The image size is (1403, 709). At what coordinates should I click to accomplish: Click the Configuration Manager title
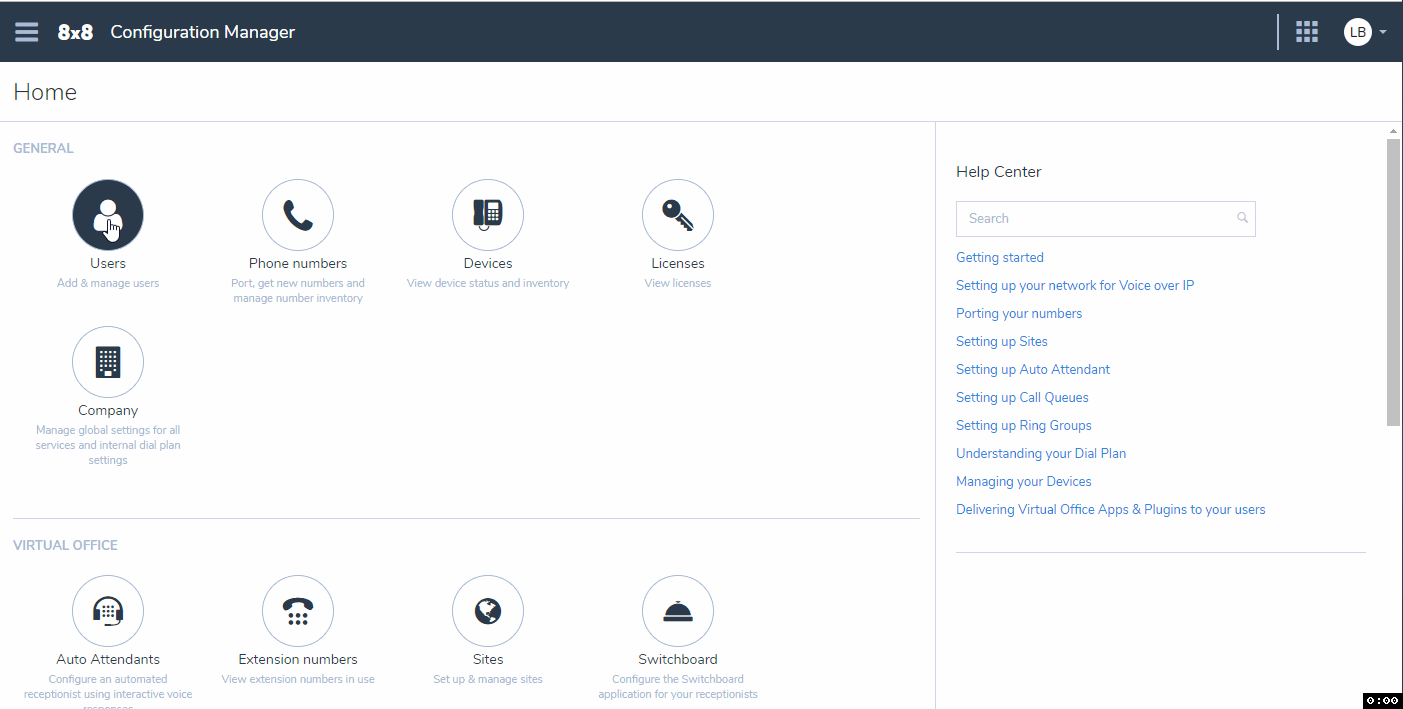click(202, 32)
